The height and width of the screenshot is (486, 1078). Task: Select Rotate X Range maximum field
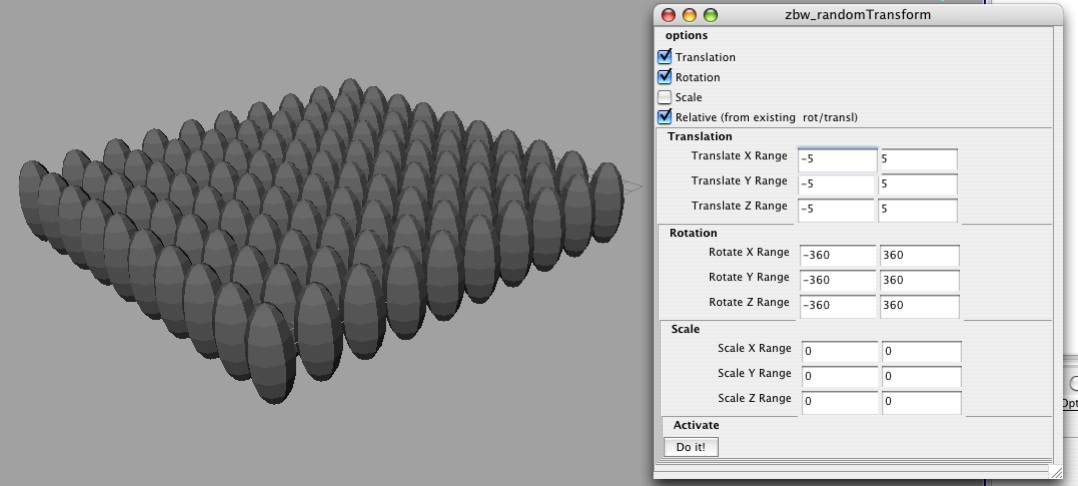tap(919, 255)
